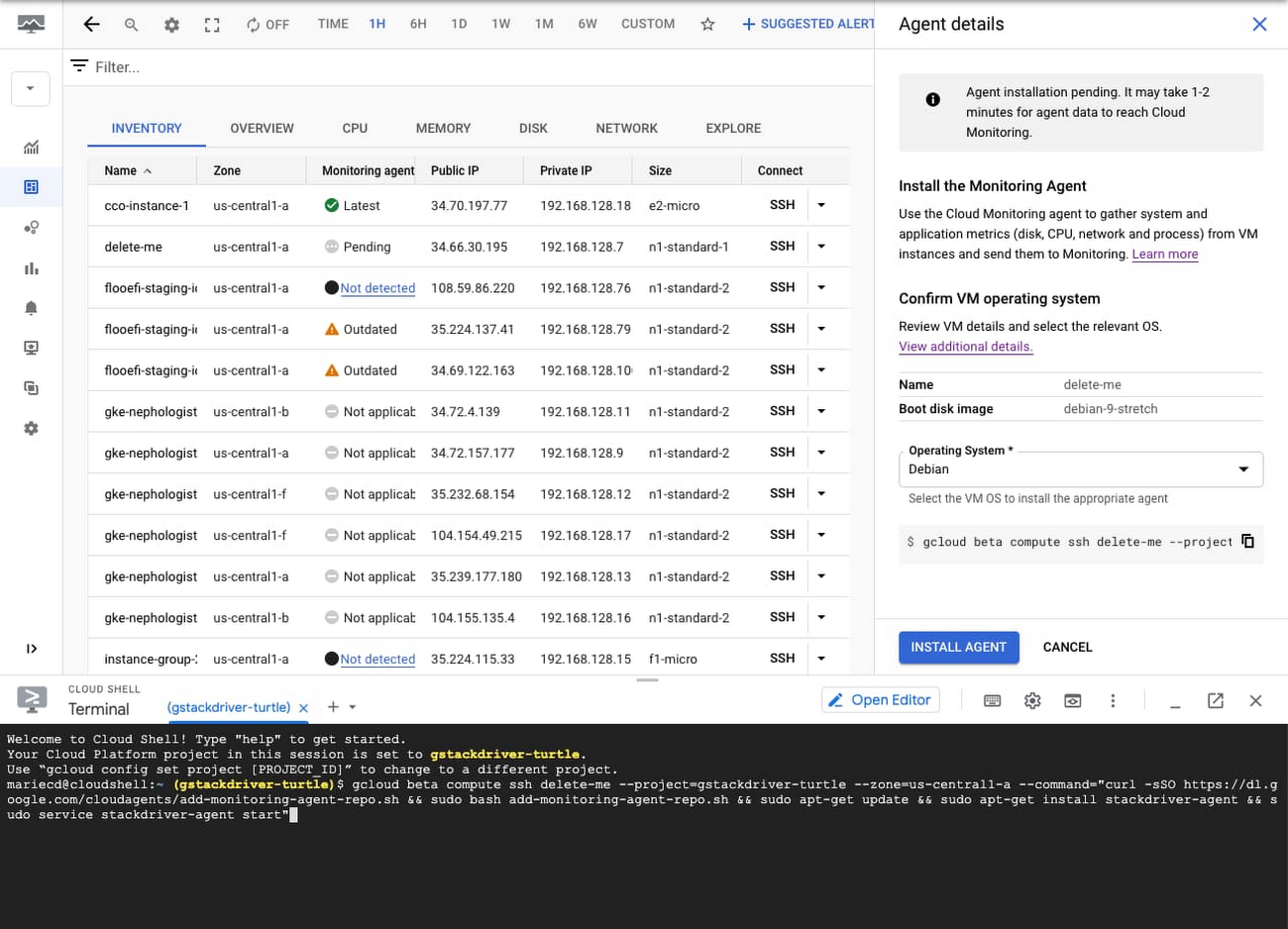This screenshot has width=1288, height=929.
Task: Open Cloud Shell terminal settings gear
Action: pos(1032,700)
